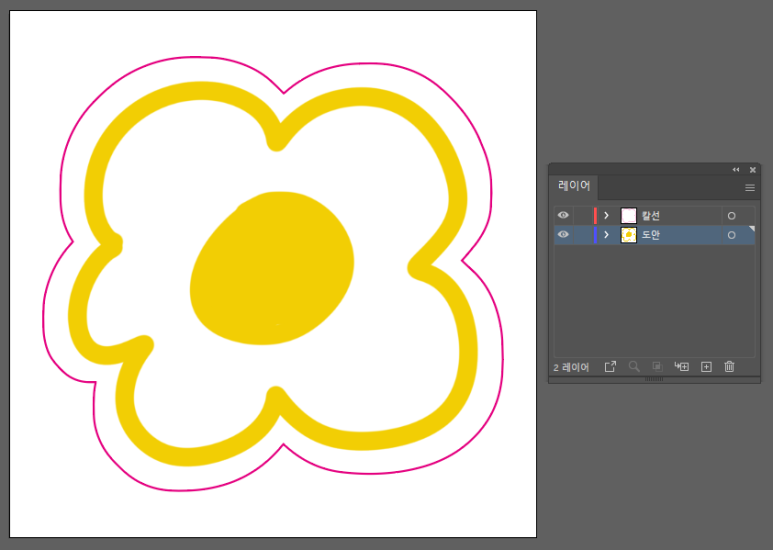The width and height of the screenshot is (773, 550).
Task: Toggle the lock box of the 도안 layer
Action: pyautogui.click(x=583, y=235)
